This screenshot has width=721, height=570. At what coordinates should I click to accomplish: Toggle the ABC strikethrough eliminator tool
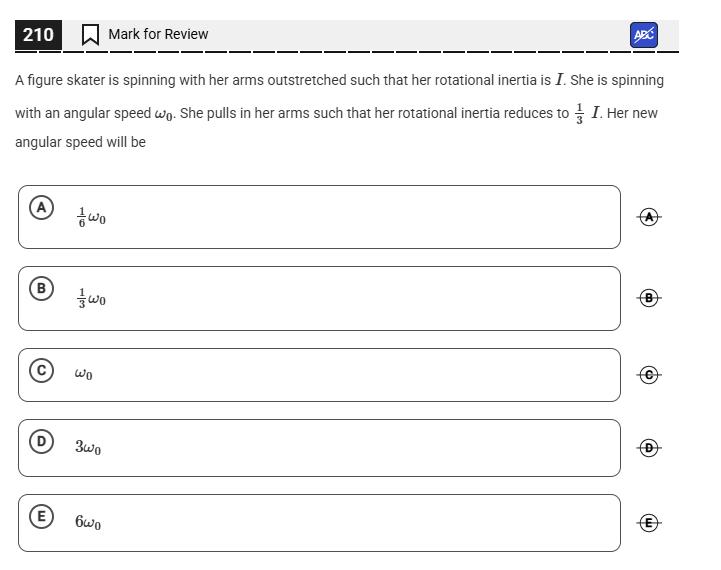644,34
